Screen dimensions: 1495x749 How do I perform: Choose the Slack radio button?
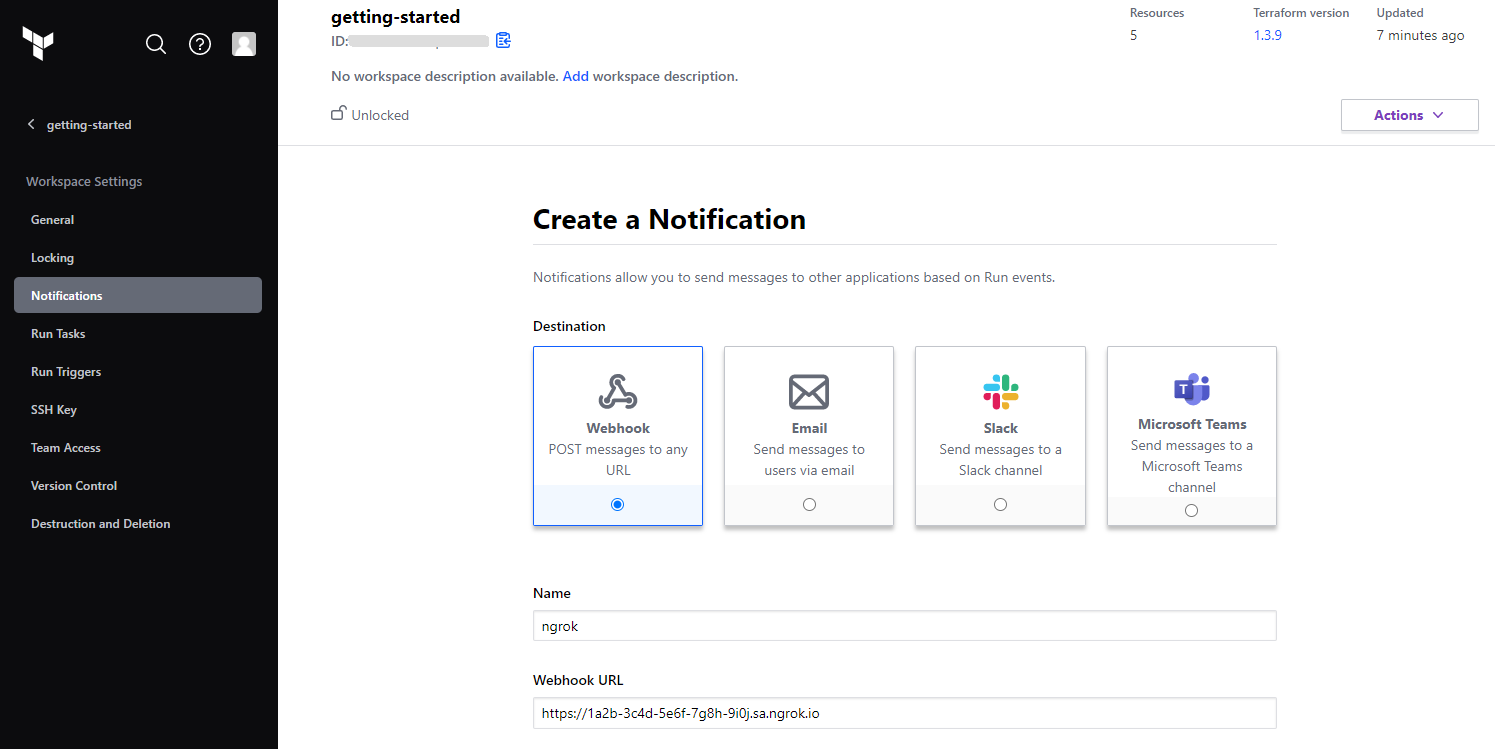pos(1000,504)
